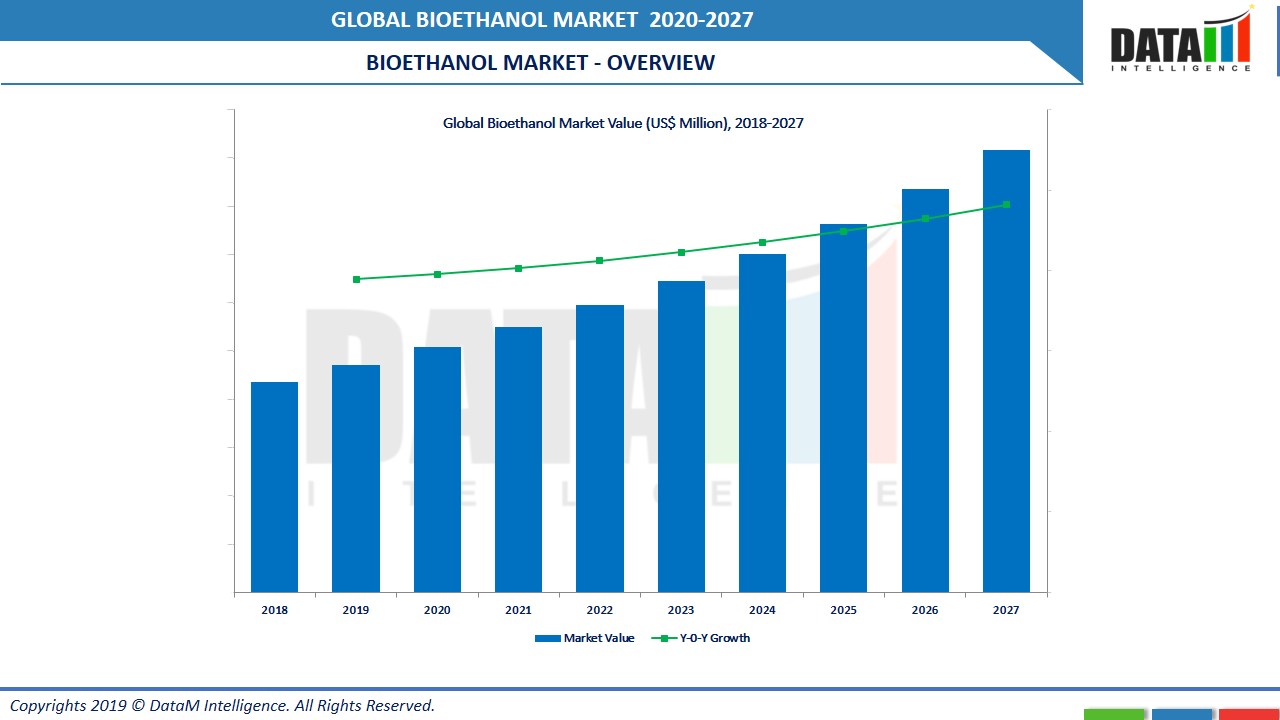Screen dimensions: 1280x720
Task: Click the 2023 Y-O-Y growth data point
Action: (681, 252)
